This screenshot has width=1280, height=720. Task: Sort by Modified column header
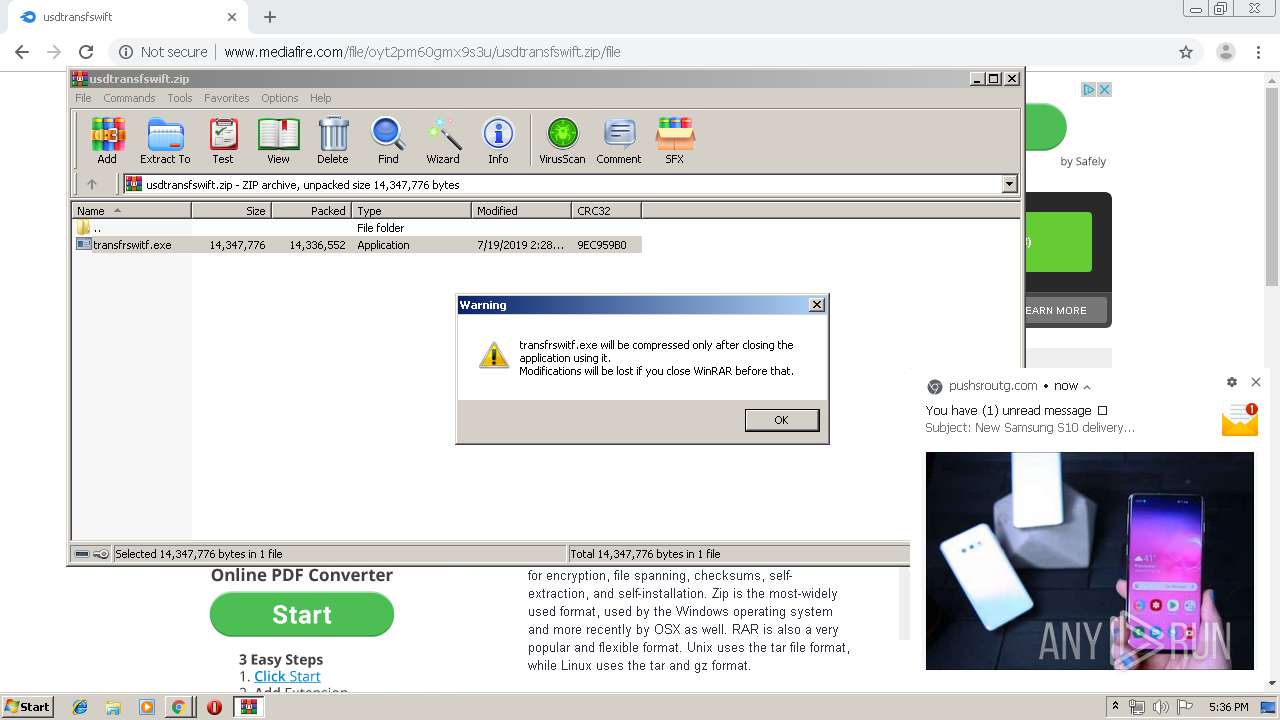521,211
